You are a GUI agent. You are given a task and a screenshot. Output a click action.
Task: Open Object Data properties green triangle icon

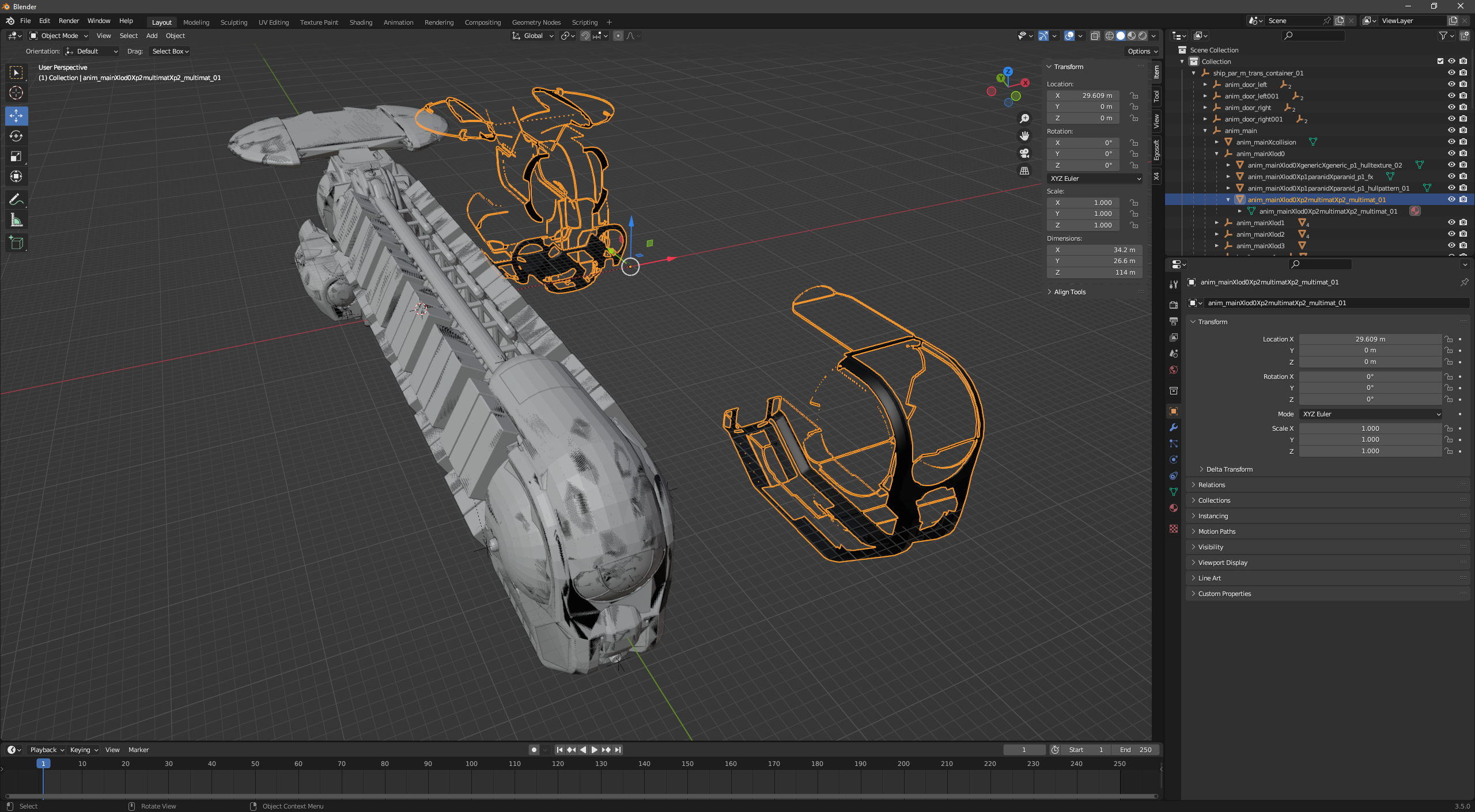click(x=1173, y=492)
